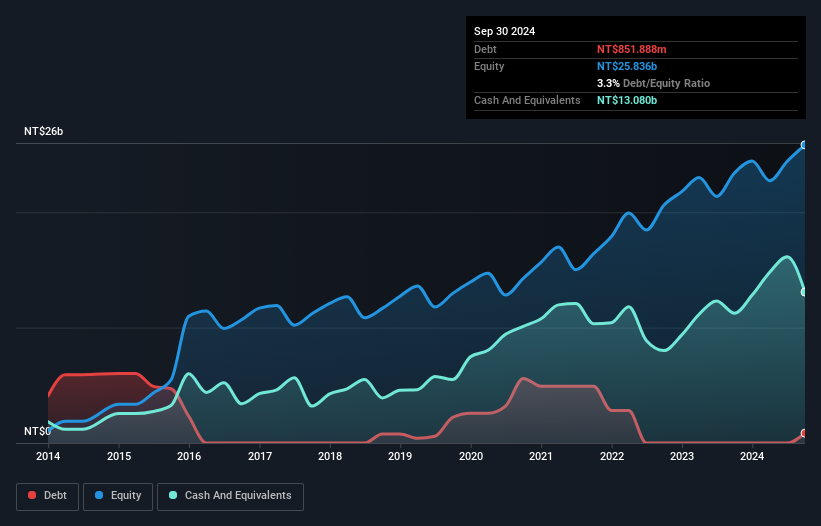Click the Cash endpoint marker on chart

tap(804, 292)
